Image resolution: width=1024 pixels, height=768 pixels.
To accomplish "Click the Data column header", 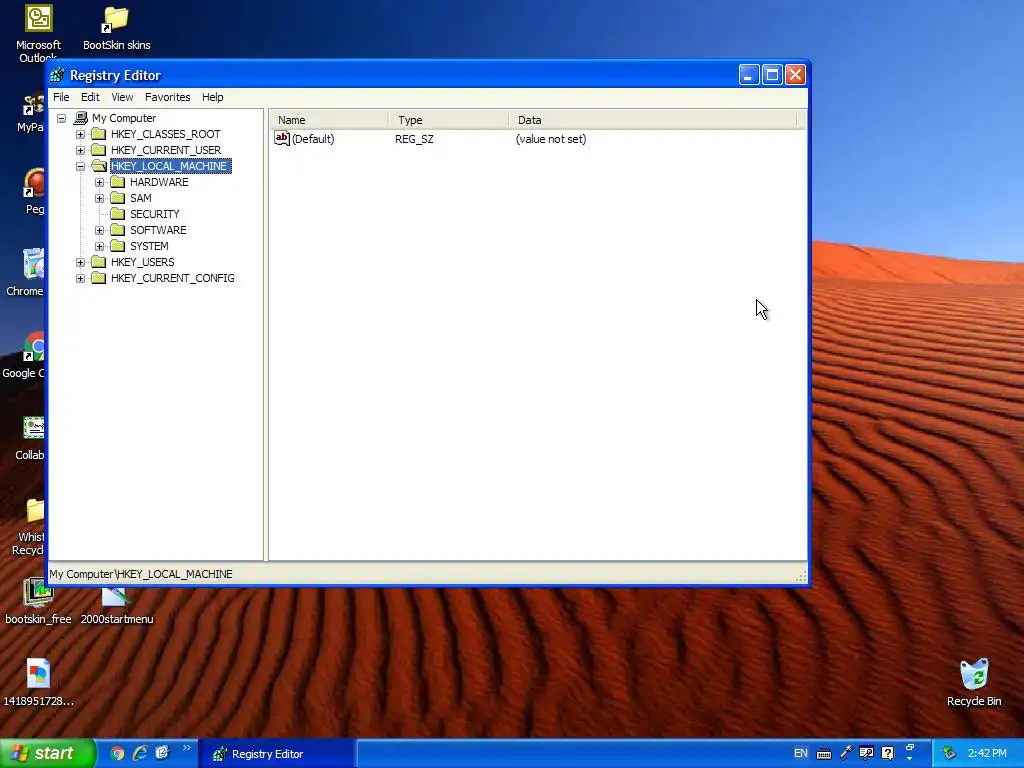I will [x=652, y=120].
